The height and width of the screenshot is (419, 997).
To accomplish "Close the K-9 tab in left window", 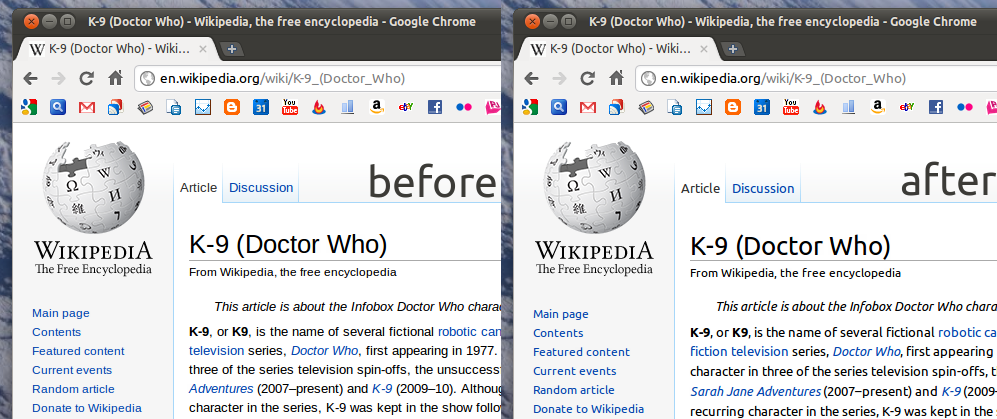I will tap(203, 49).
